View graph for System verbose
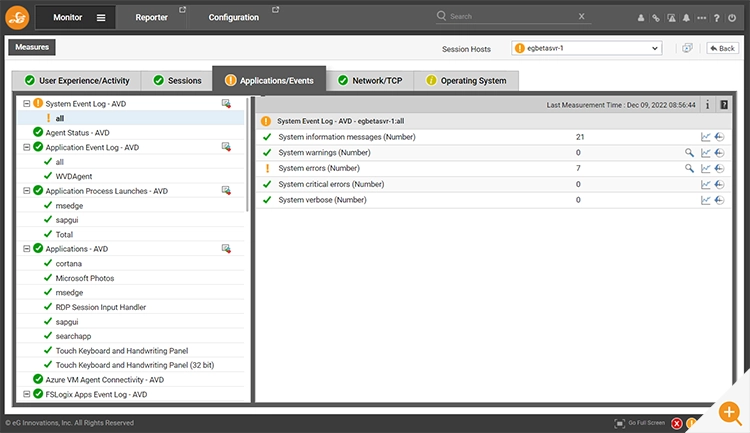The image size is (750, 433). (x=706, y=200)
